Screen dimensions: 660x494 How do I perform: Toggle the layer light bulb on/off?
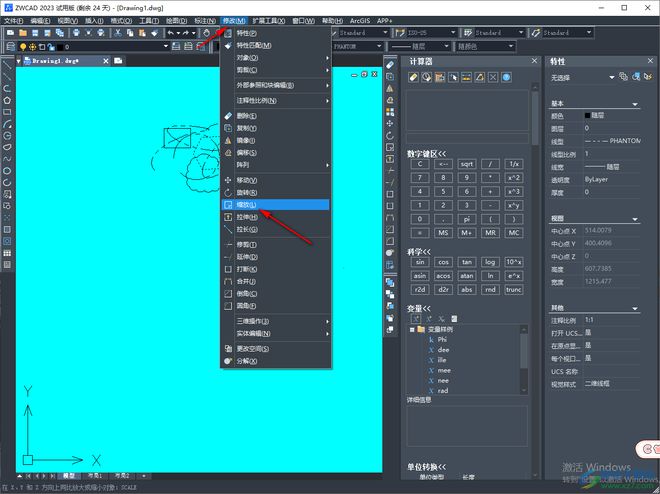click(x=23, y=47)
